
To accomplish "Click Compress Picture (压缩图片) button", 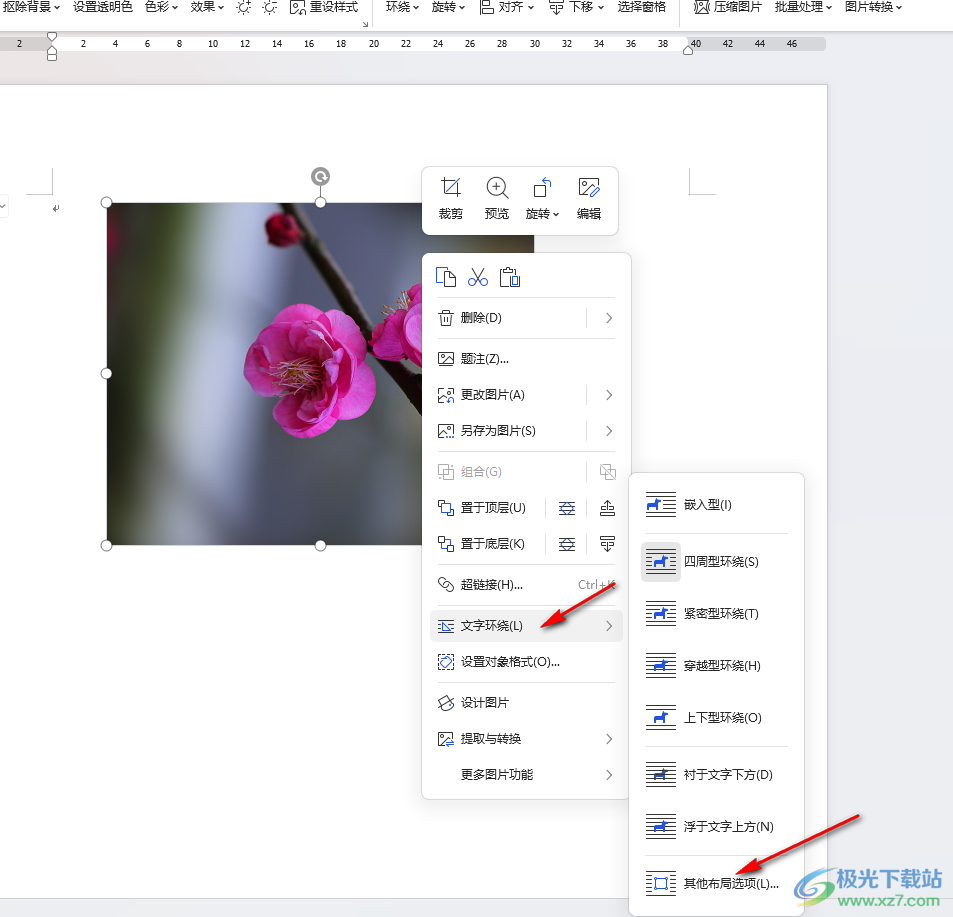I will coord(728,7).
